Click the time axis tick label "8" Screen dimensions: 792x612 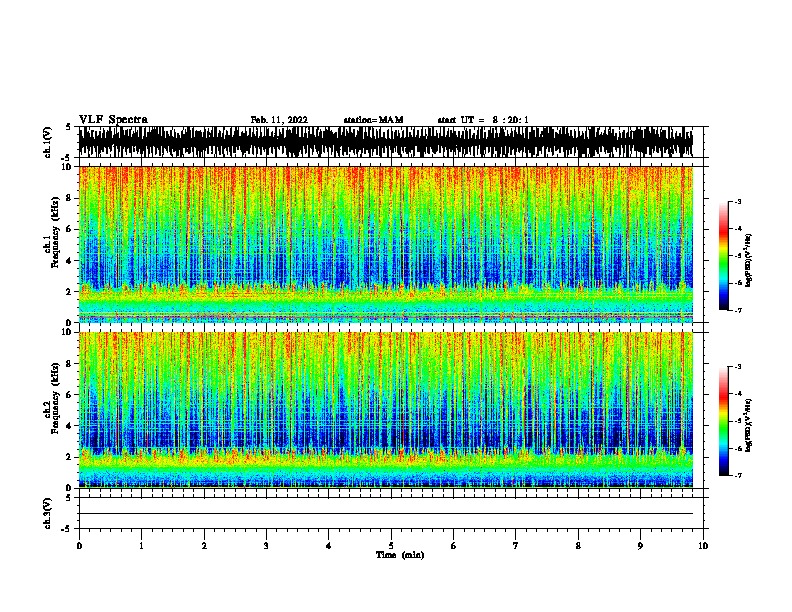(578, 546)
